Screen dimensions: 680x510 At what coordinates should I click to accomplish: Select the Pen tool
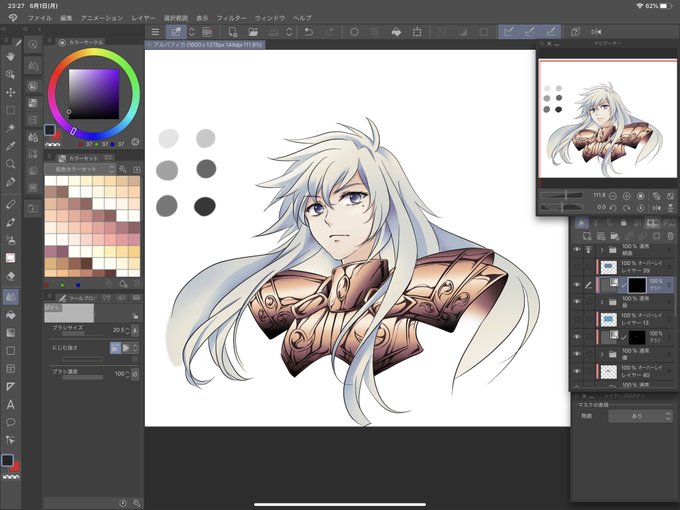(10, 182)
